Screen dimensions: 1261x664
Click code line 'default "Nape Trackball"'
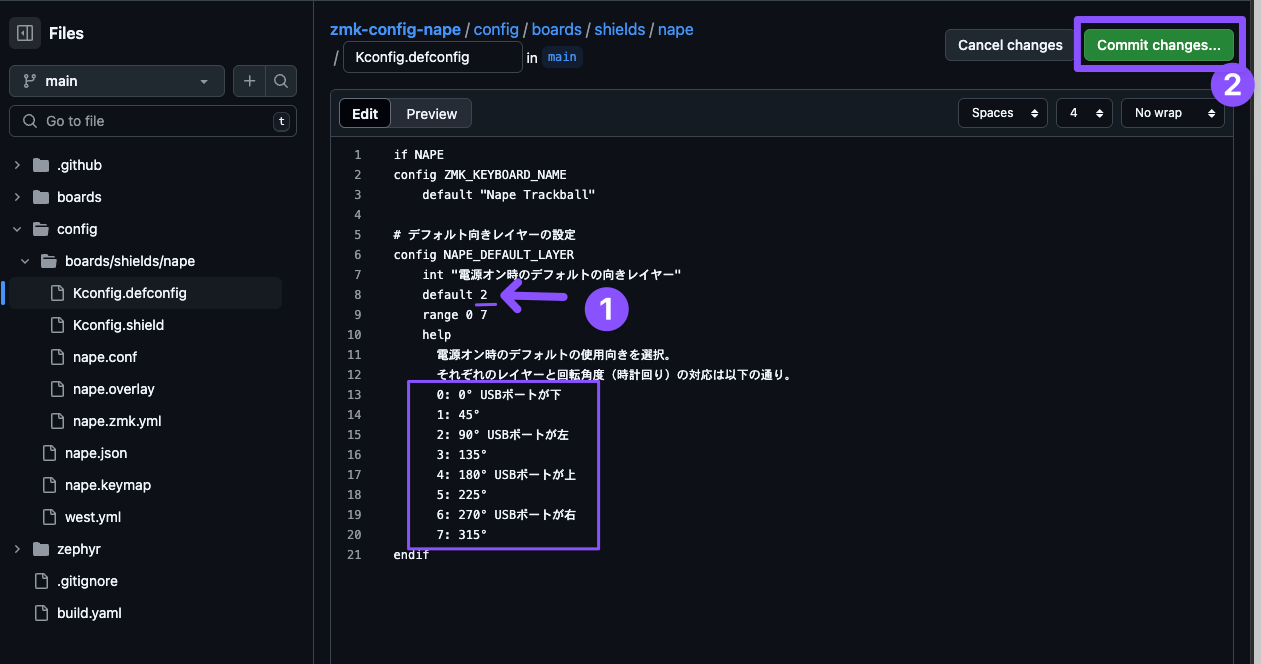509,194
